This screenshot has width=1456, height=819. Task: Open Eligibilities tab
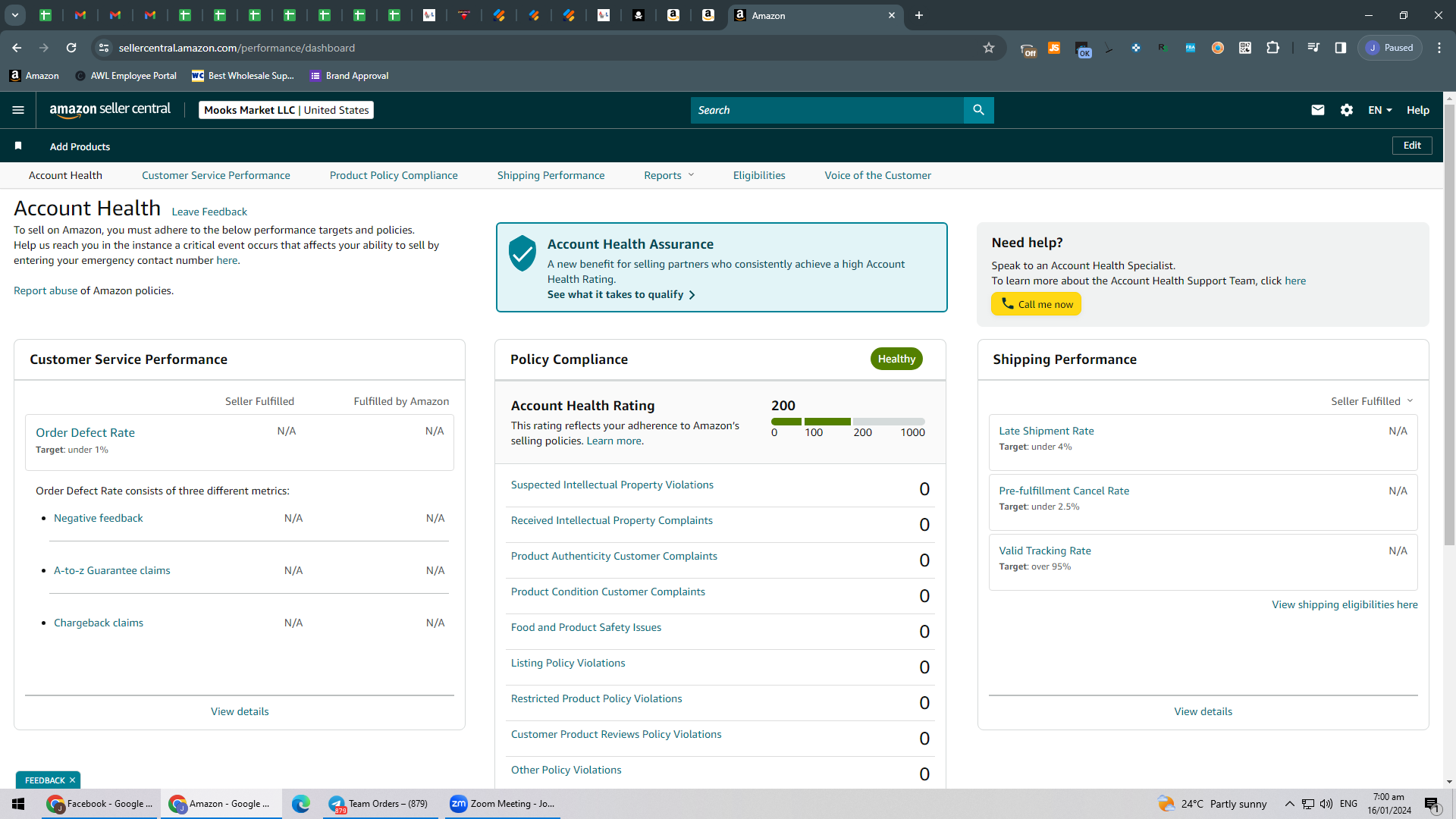[759, 175]
